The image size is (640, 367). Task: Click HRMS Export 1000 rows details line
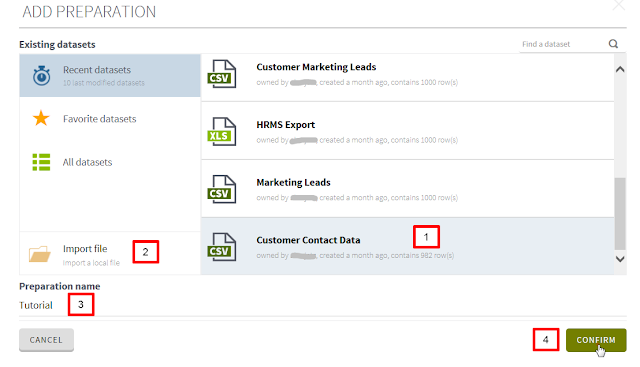[x=357, y=140]
